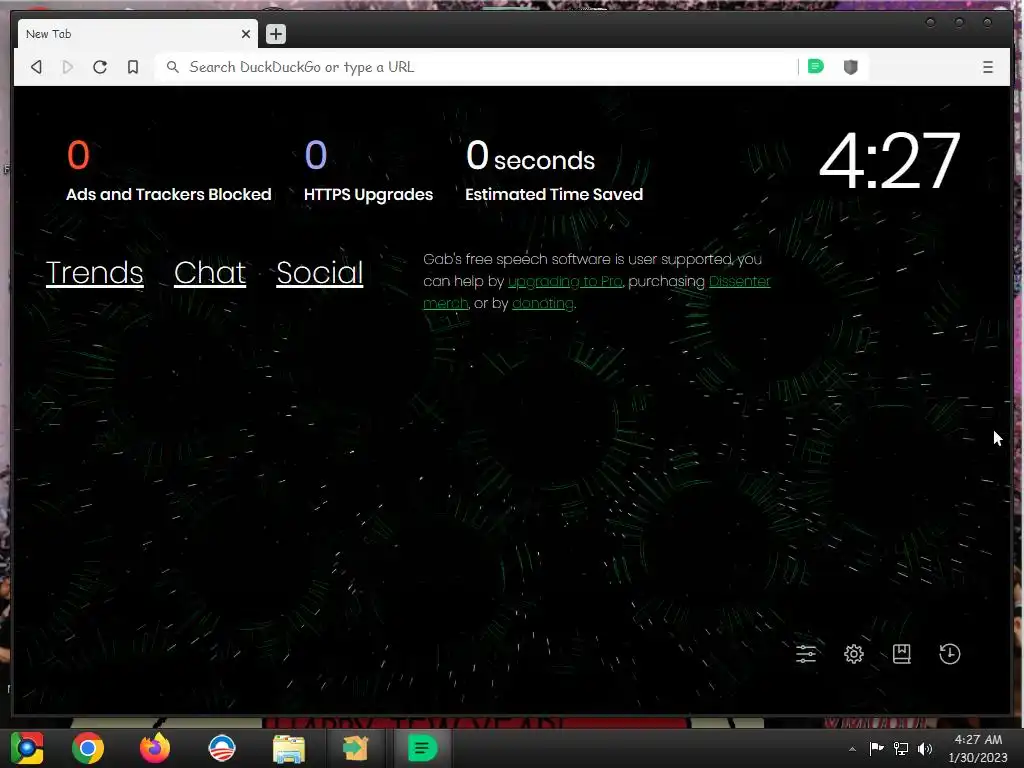Open the green Dissenter comment icon
The height and width of the screenshot is (768, 1024).
(816, 66)
